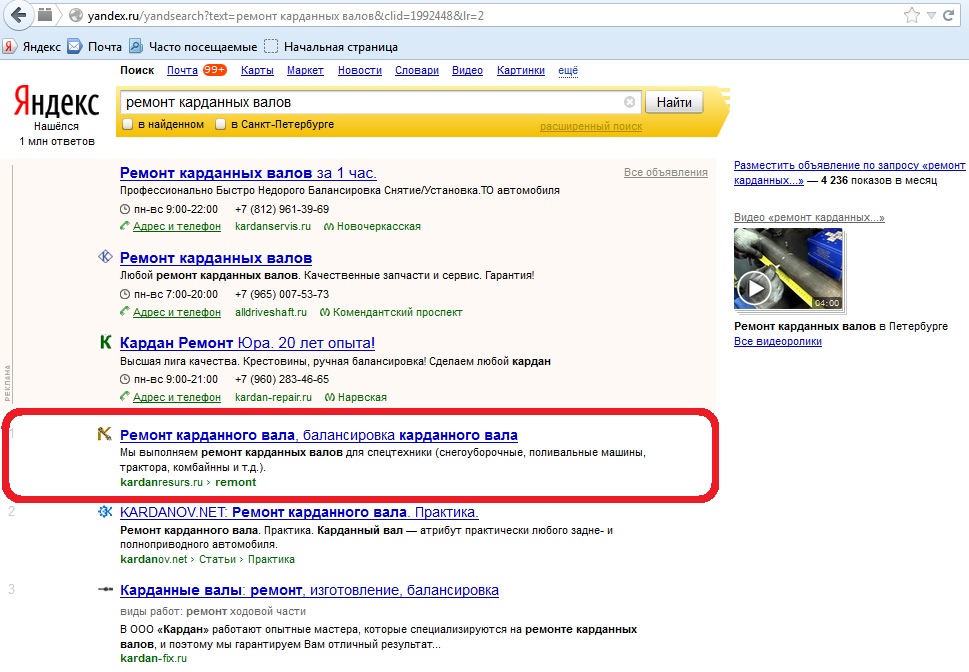
Task: Click the clock icon beside пн-вс 9:00-22:00
Action: [x=125, y=210]
